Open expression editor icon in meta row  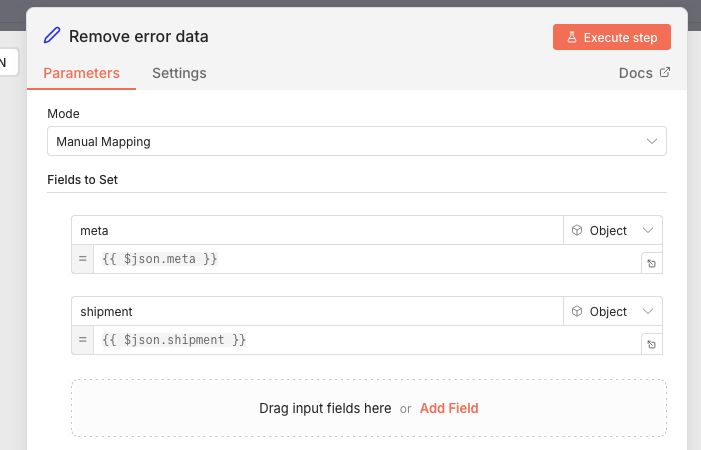[651, 264]
